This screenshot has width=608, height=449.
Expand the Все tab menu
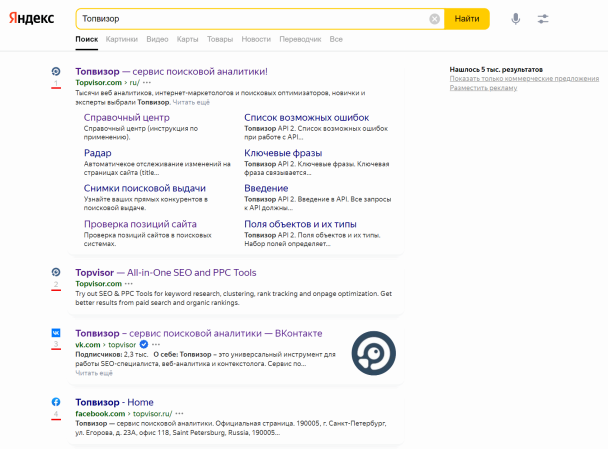(x=336, y=39)
